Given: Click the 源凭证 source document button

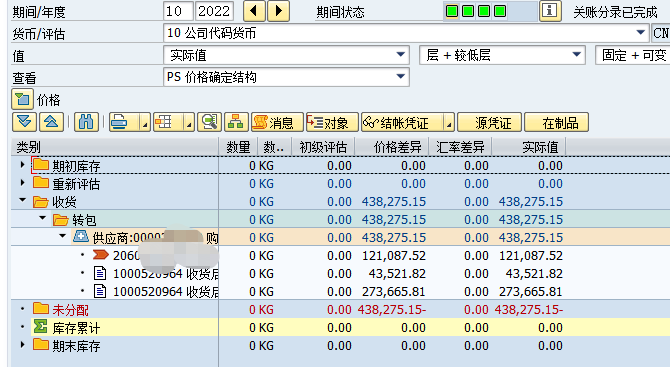Looking at the screenshot, I should pyautogui.click(x=490, y=123).
